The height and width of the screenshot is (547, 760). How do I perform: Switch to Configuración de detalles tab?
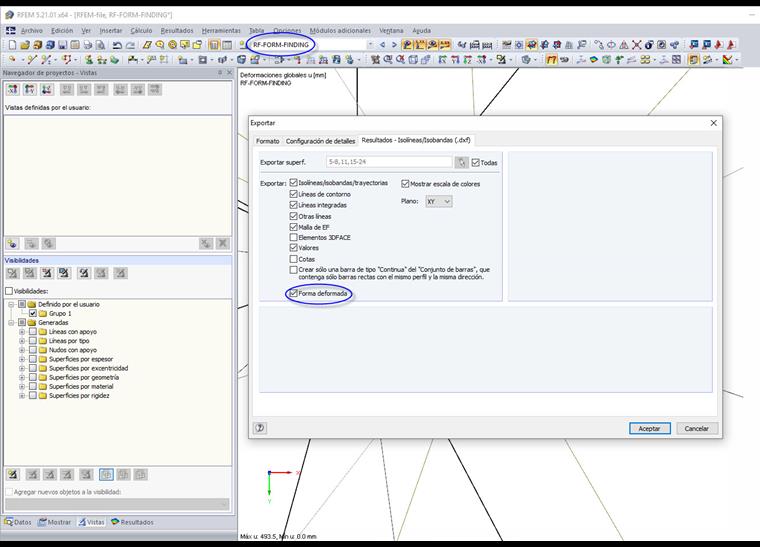[x=320, y=141]
